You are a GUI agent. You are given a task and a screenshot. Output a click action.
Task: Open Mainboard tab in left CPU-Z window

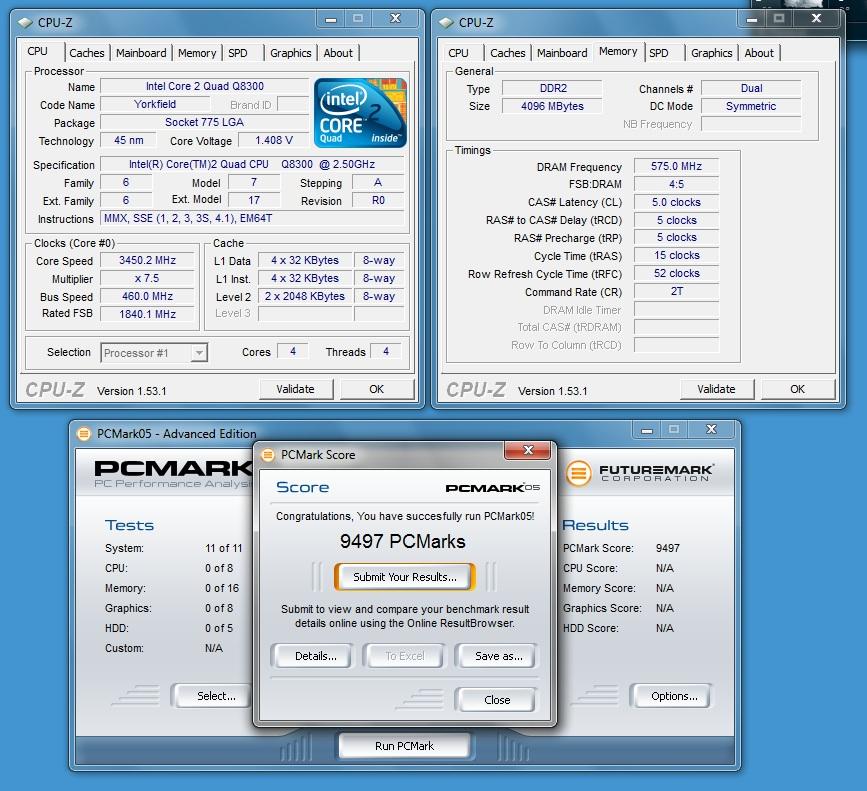tap(141, 53)
